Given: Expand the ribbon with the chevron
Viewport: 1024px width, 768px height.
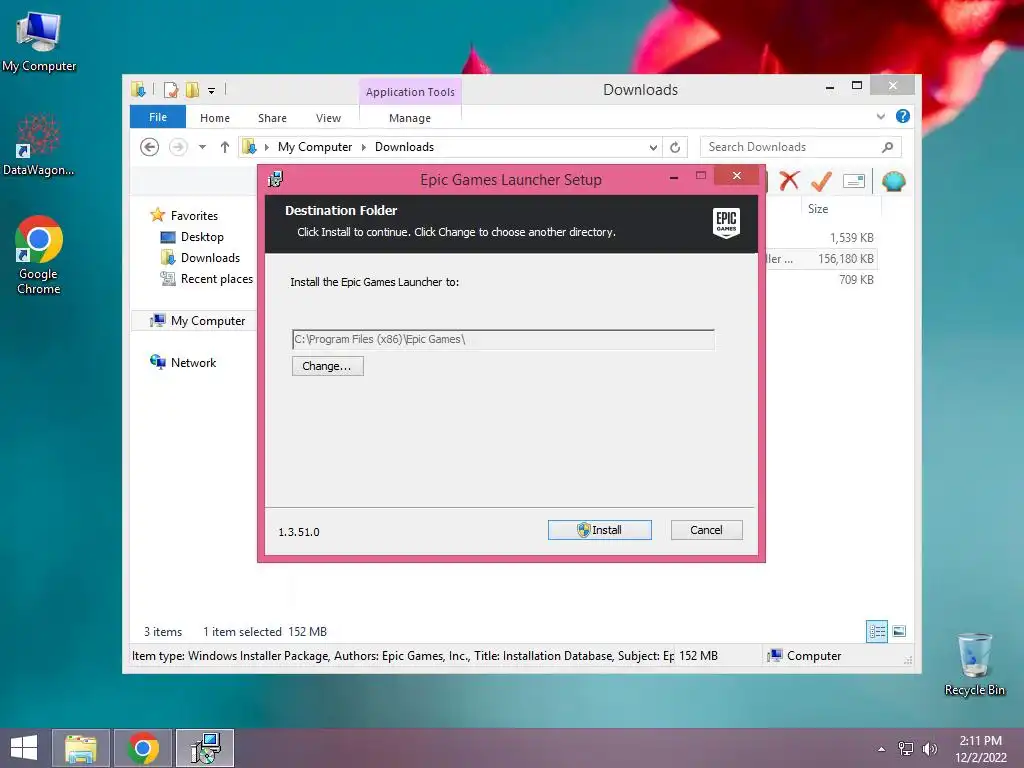Looking at the screenshot, I should (881, 116).
